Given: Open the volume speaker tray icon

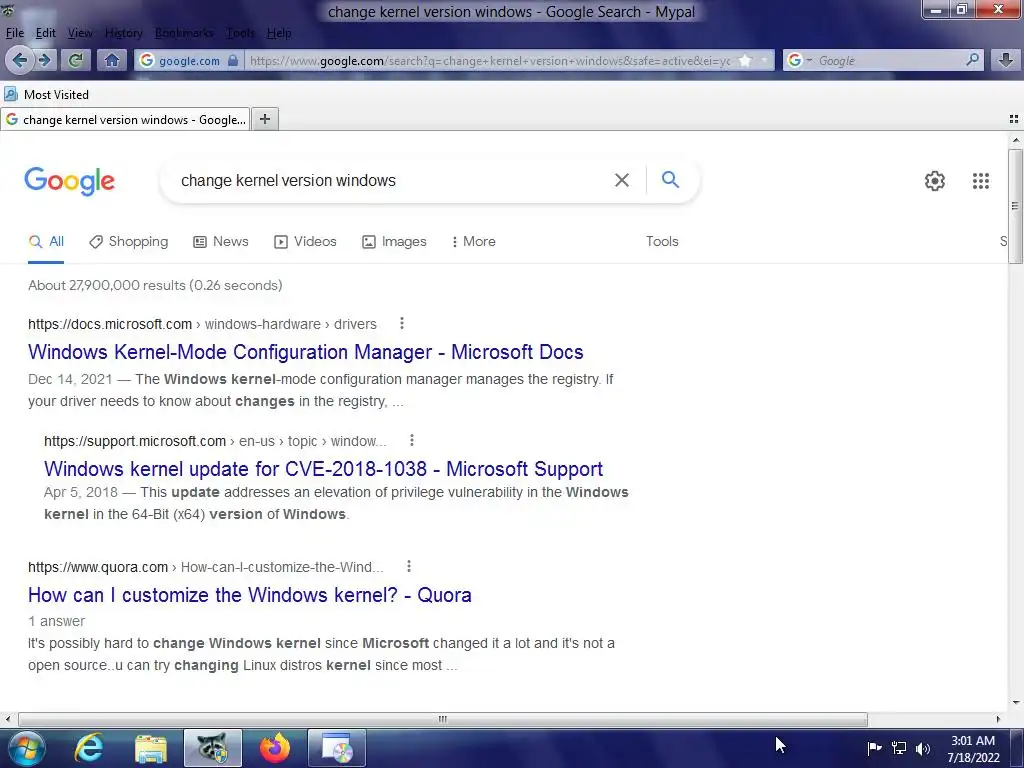Looking at the screenshot, I should click(x=923, y=748).
